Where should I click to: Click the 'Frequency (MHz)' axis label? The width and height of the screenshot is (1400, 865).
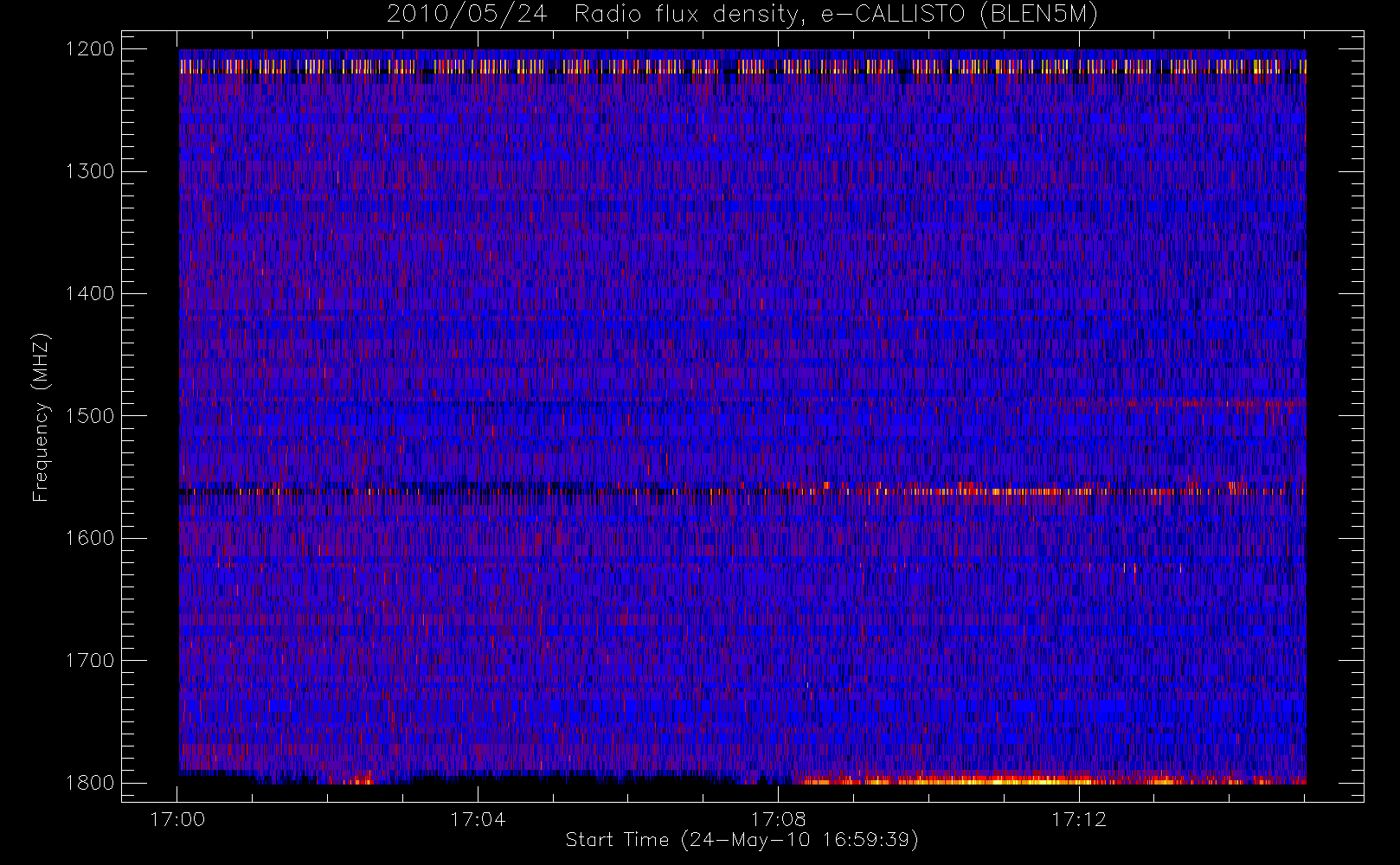(41, 417)
